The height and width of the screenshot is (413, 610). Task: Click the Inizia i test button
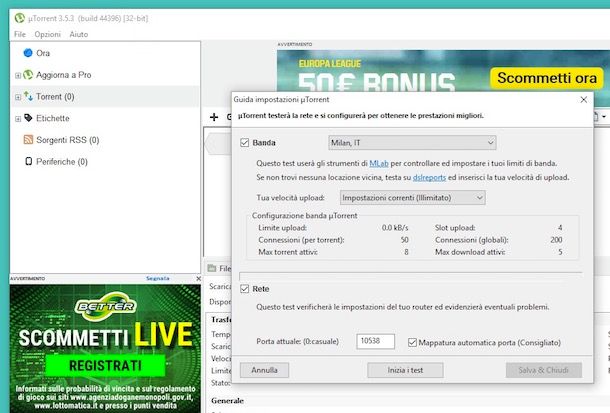pos(405,370)
